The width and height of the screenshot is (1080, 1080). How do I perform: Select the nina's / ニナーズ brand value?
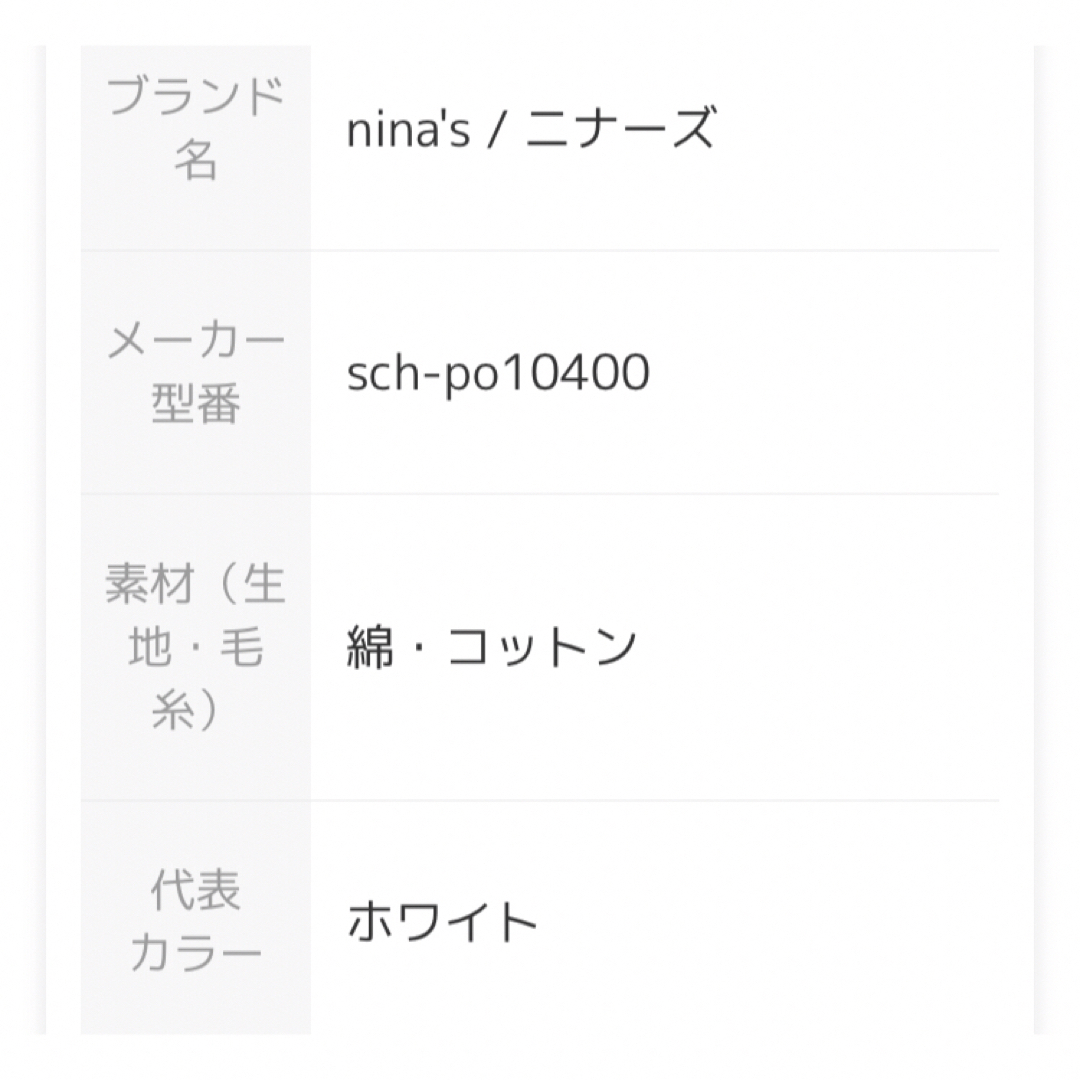tap(531, 129)
